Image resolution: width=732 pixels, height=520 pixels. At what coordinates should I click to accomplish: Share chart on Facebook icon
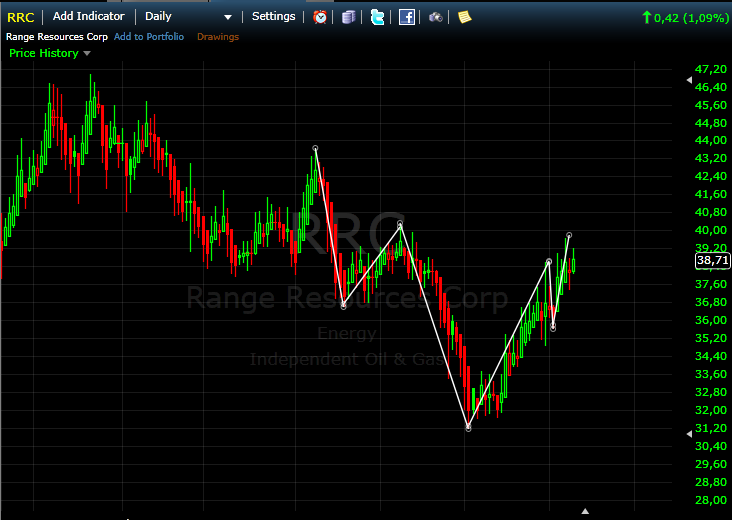(407, 17)
